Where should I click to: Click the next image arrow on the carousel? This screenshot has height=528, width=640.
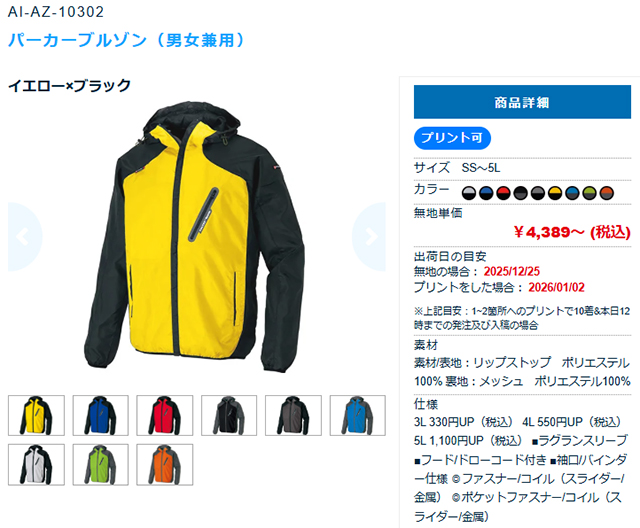(369, 237)
